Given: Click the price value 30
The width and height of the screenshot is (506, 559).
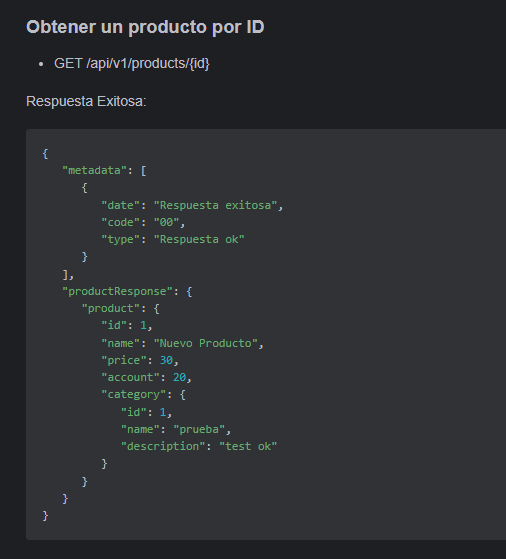Looking at the screenshot, I should 166,360.
